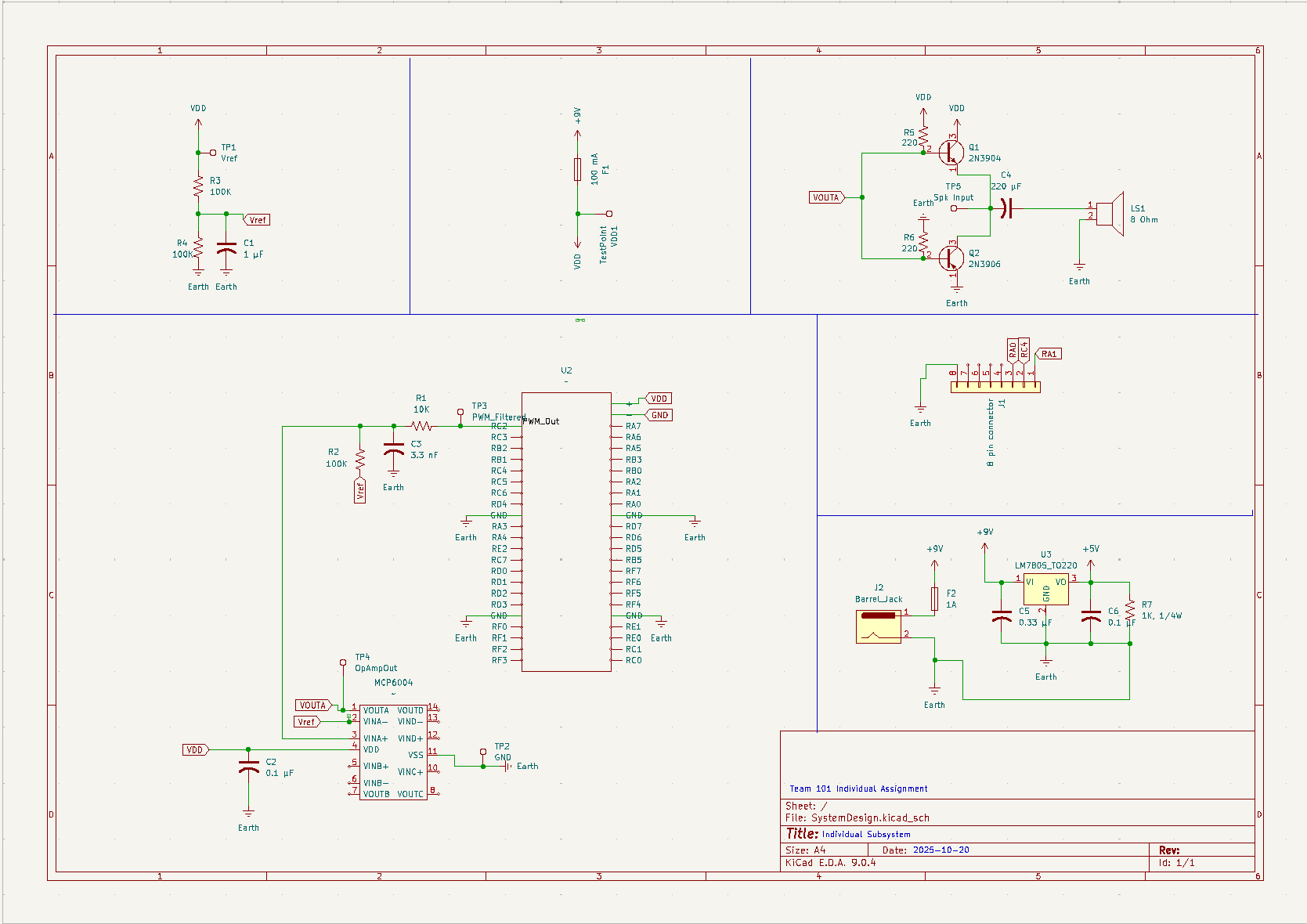Select the C4 220 µF capacitor symbol
Screen dimensions: 1307x924
point(1007,208)
